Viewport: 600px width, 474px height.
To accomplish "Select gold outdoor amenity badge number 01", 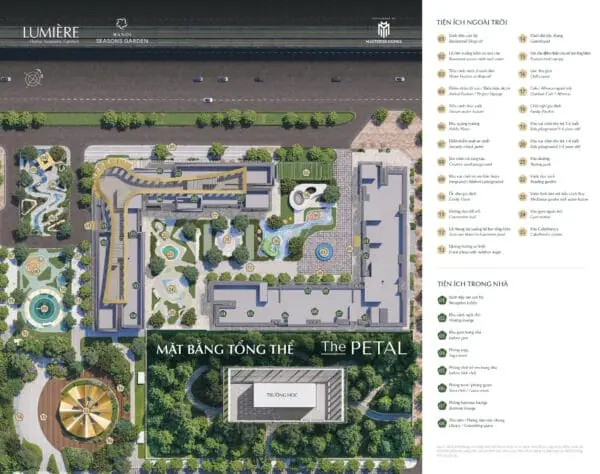I will (441, 38).
